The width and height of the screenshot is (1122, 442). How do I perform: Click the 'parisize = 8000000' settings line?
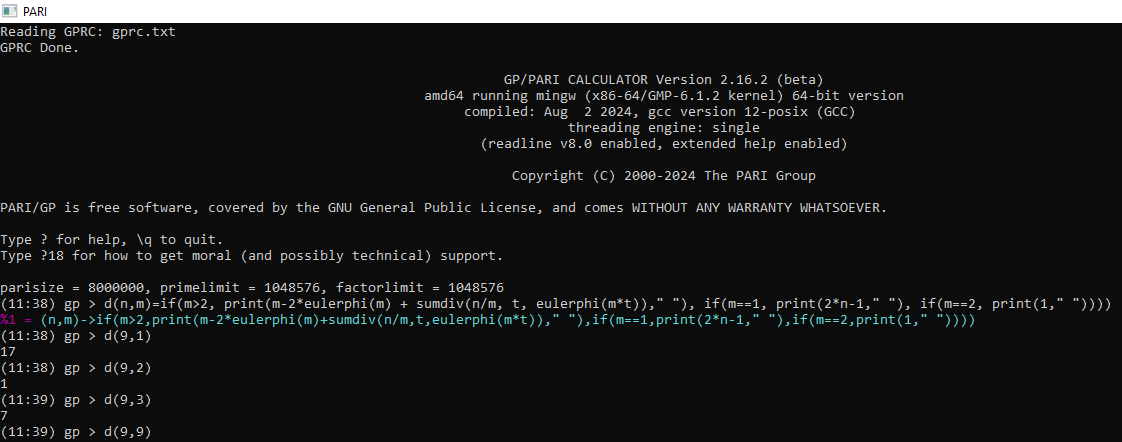click(252, 288)
